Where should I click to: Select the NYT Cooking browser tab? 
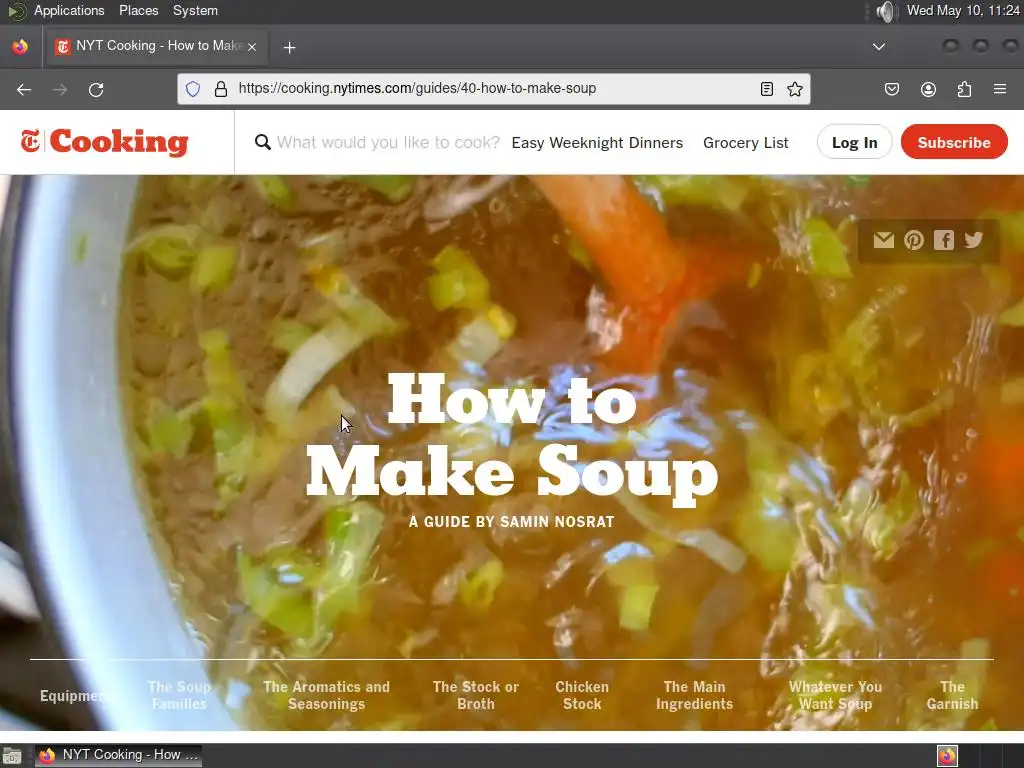click(157, 46)
